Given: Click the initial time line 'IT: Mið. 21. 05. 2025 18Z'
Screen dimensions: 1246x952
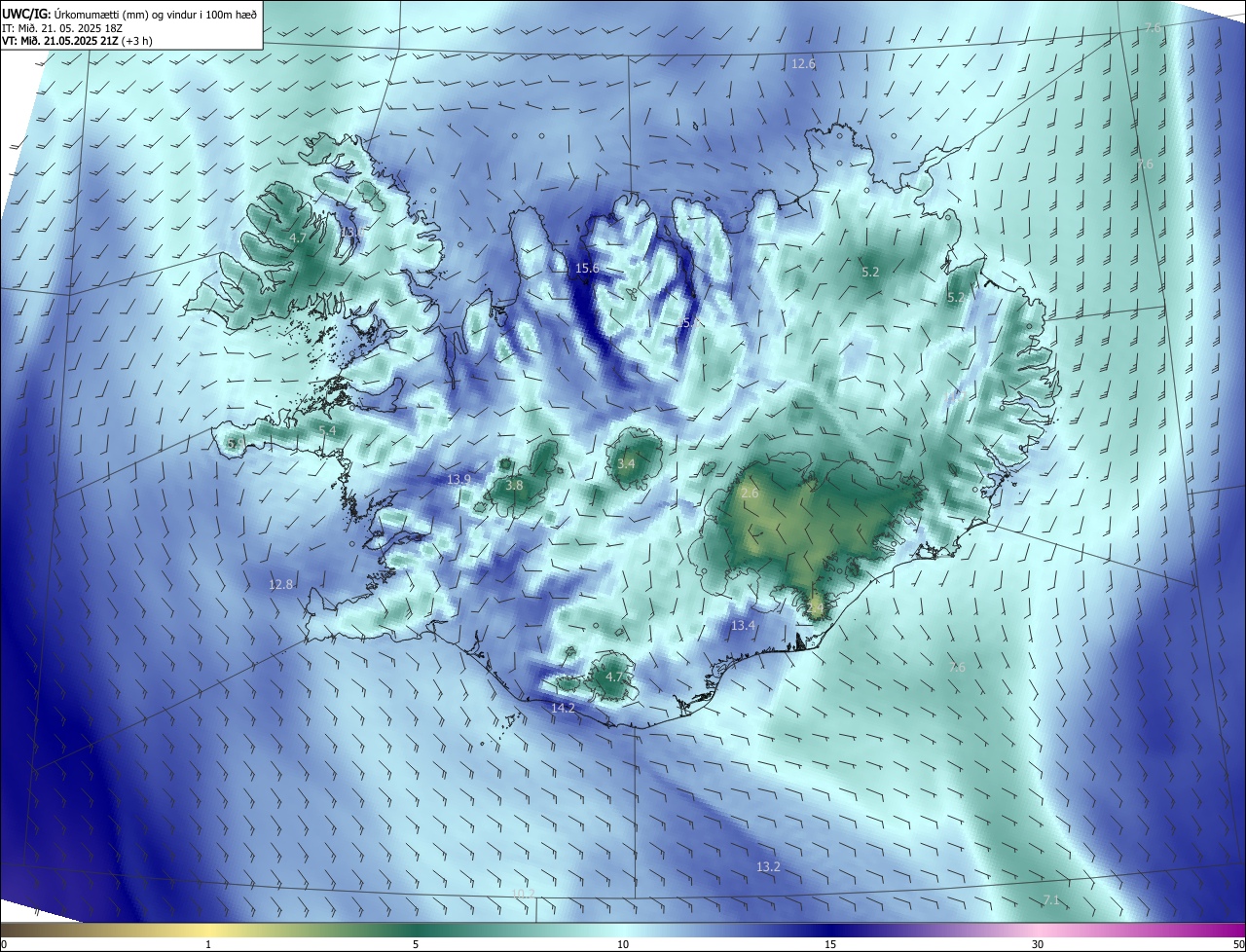Looking at the screenshot, I should [x=61, y=28].
